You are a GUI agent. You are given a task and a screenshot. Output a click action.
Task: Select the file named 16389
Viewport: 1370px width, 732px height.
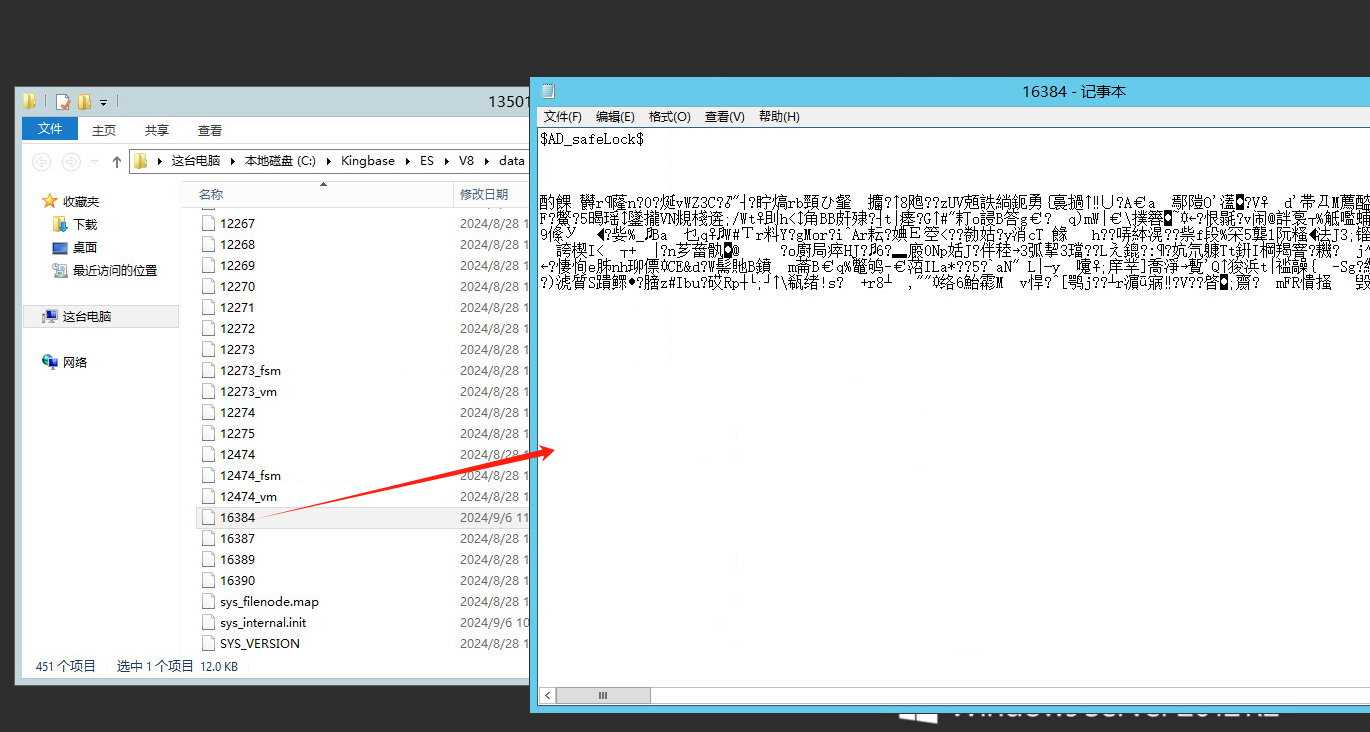click(x=237, y=559)
